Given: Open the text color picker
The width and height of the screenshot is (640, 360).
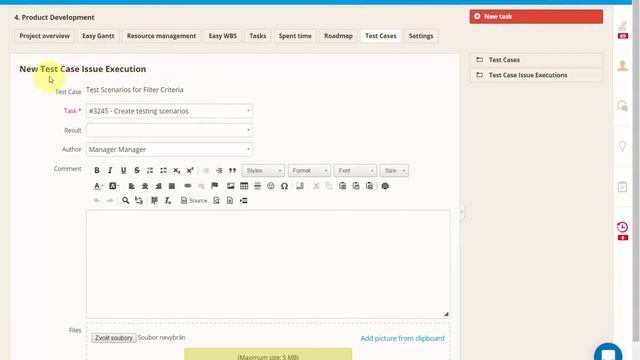Looking at the screenshot, I should (x=98, y=186).
